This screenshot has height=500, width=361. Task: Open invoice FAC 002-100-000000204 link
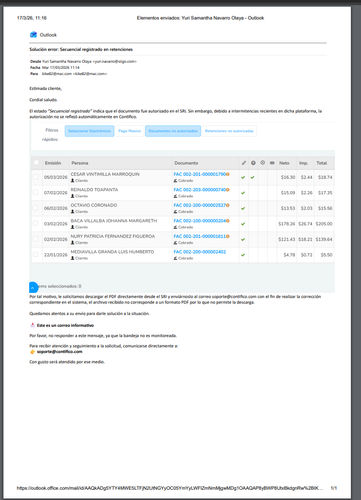point(200,221)
